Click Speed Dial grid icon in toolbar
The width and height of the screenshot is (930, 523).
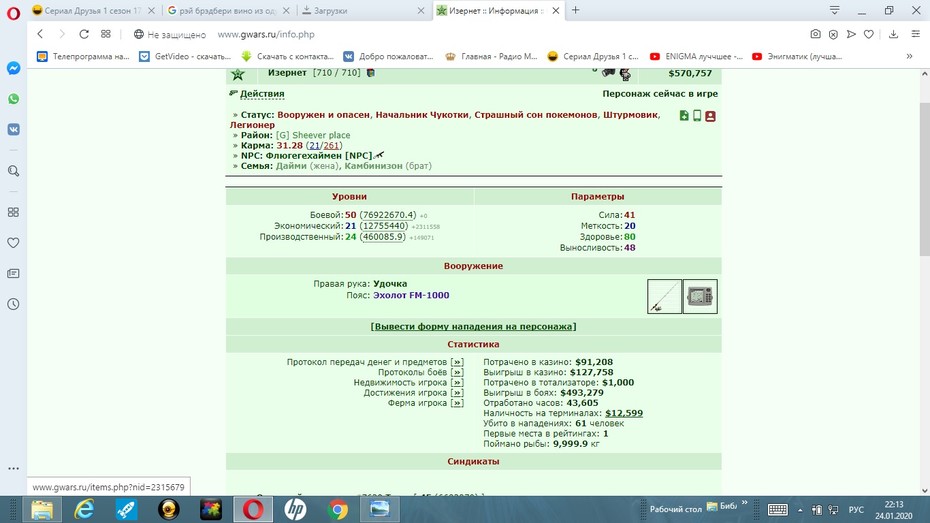[x=106, y=34]
